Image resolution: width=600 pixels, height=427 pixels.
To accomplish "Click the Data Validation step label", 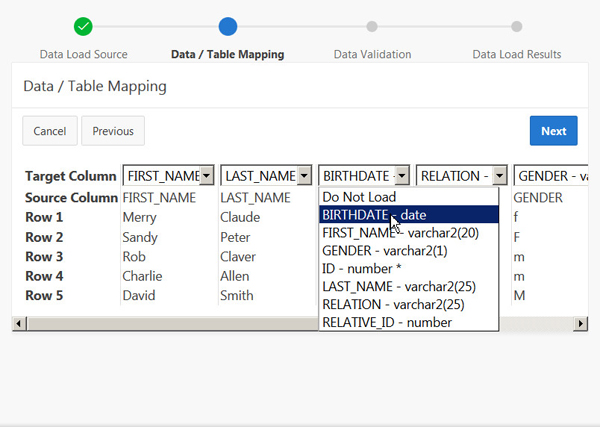I will [x=372, y=54].
